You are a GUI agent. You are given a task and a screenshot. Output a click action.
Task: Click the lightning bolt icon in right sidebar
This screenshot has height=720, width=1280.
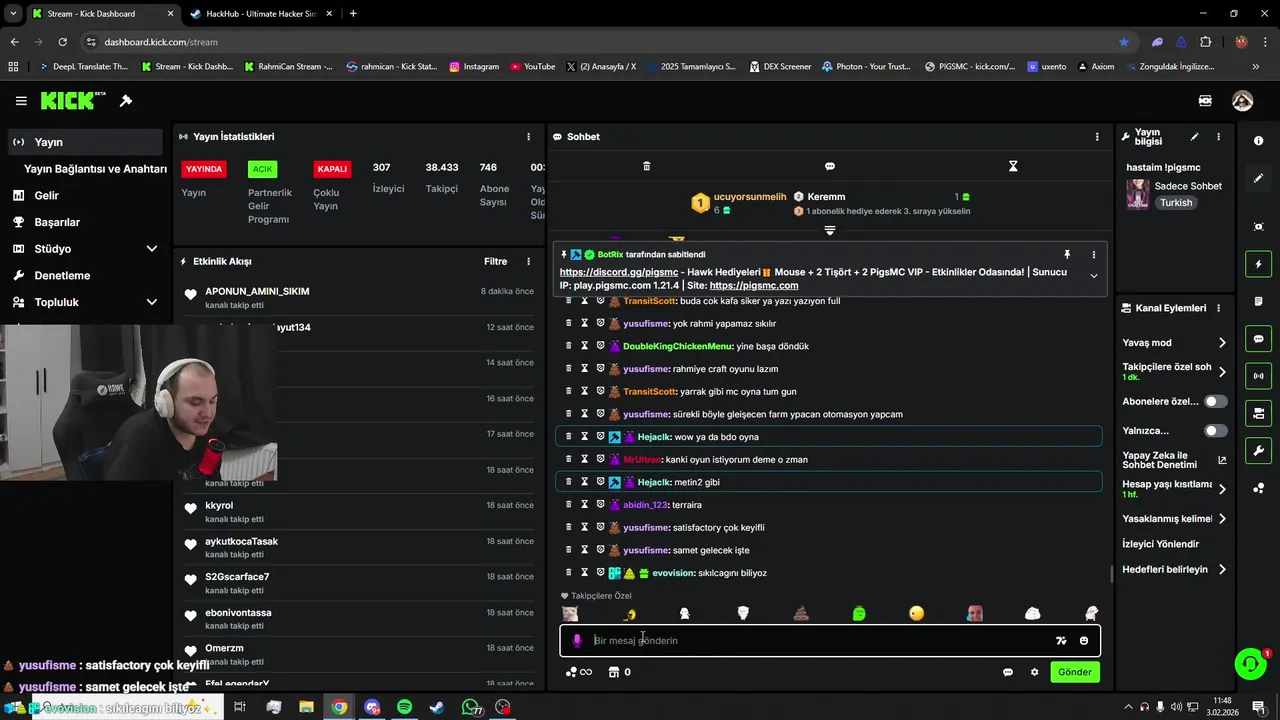pyautogui.click(x=1258, y=265)
